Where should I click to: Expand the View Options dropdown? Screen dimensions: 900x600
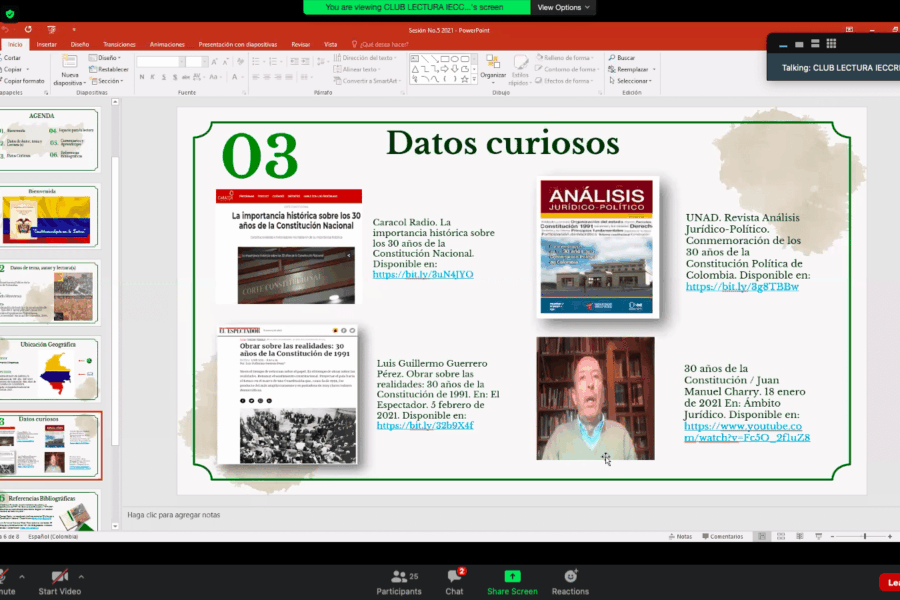564,7
